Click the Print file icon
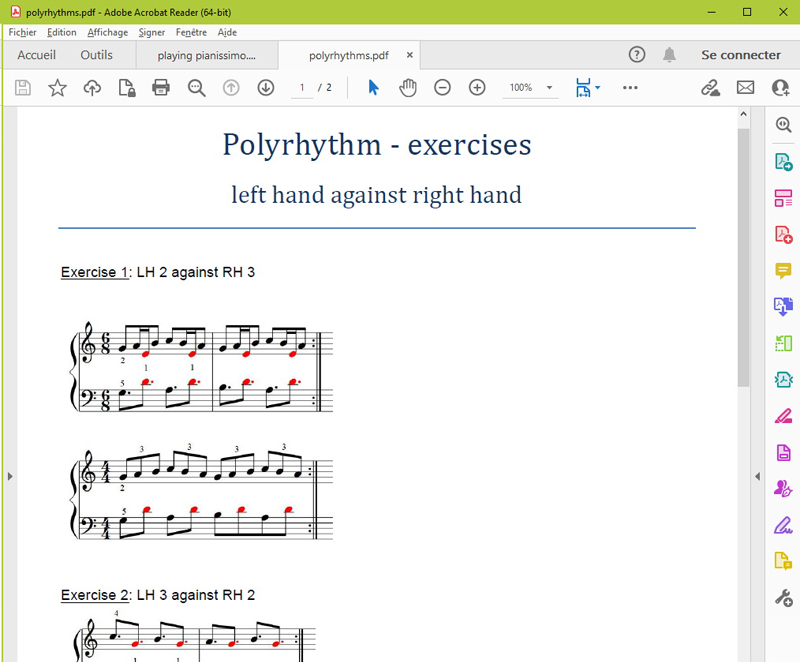Viewport: 800px width, 662px height. tap(161, 88)
